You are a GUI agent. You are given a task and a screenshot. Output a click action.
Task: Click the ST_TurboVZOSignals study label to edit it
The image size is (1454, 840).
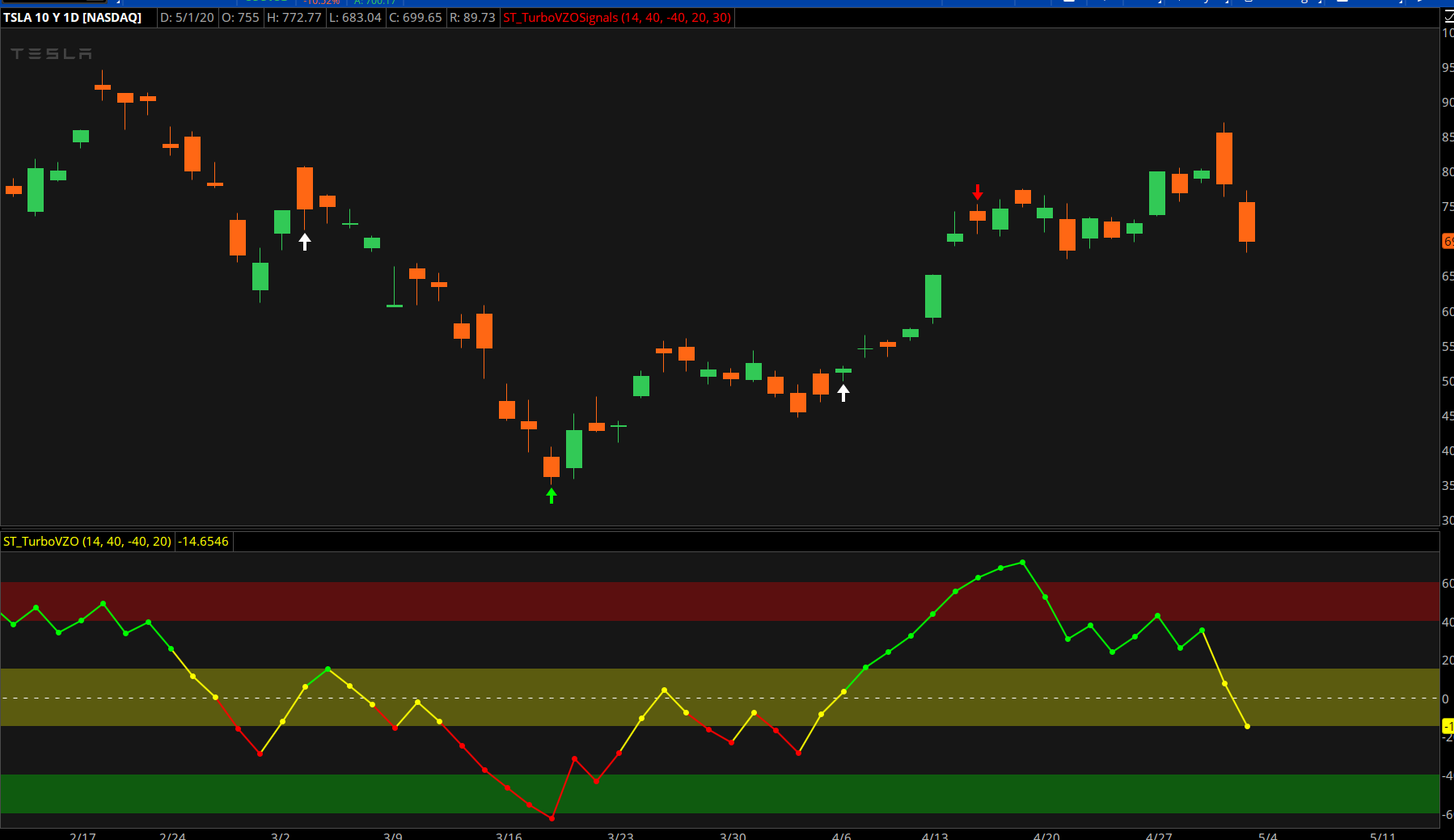617,17
